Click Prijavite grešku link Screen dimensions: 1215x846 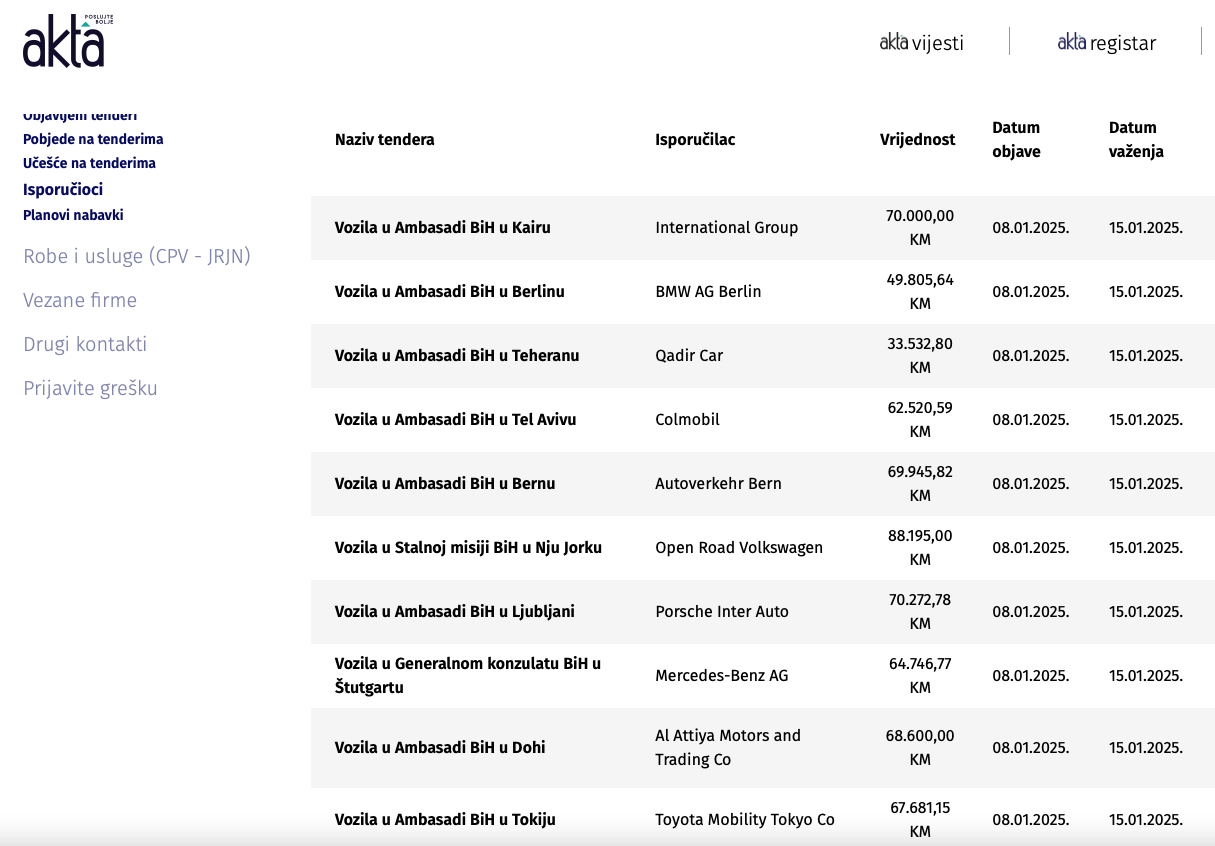[90, 388]
